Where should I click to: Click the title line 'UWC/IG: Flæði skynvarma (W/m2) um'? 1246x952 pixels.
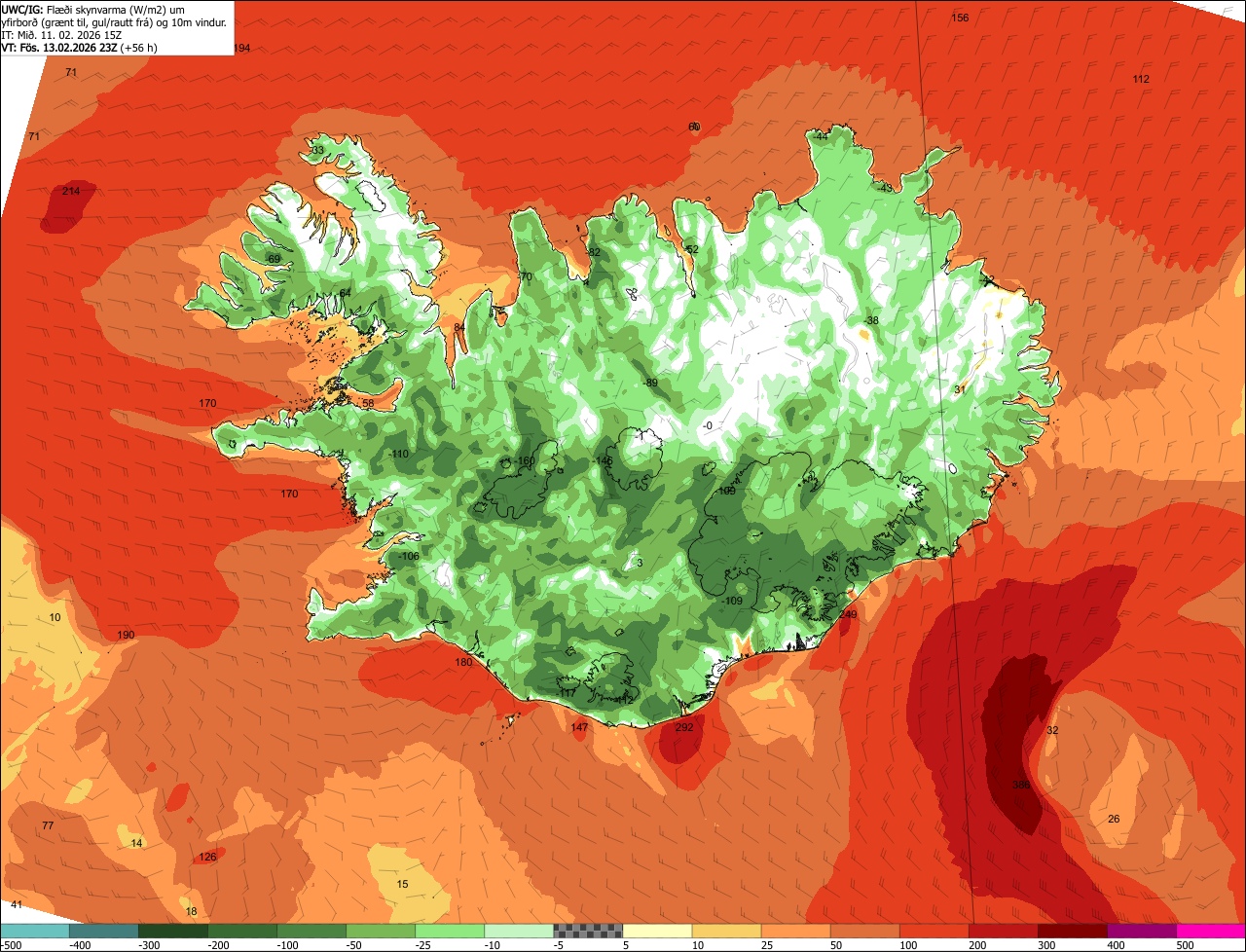click(x=93, y=9)
